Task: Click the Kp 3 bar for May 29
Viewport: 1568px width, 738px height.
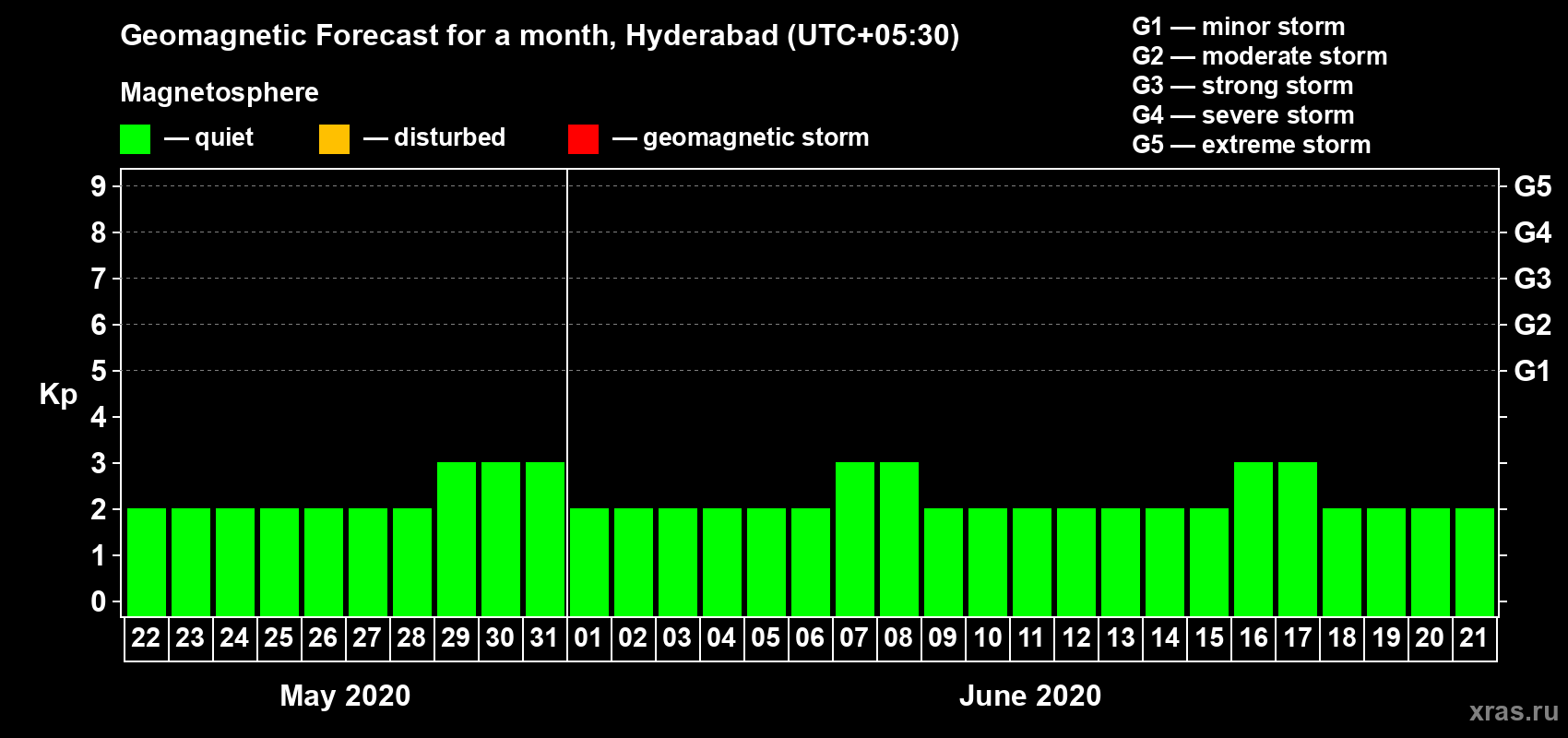Action: (x=457, y=540)
